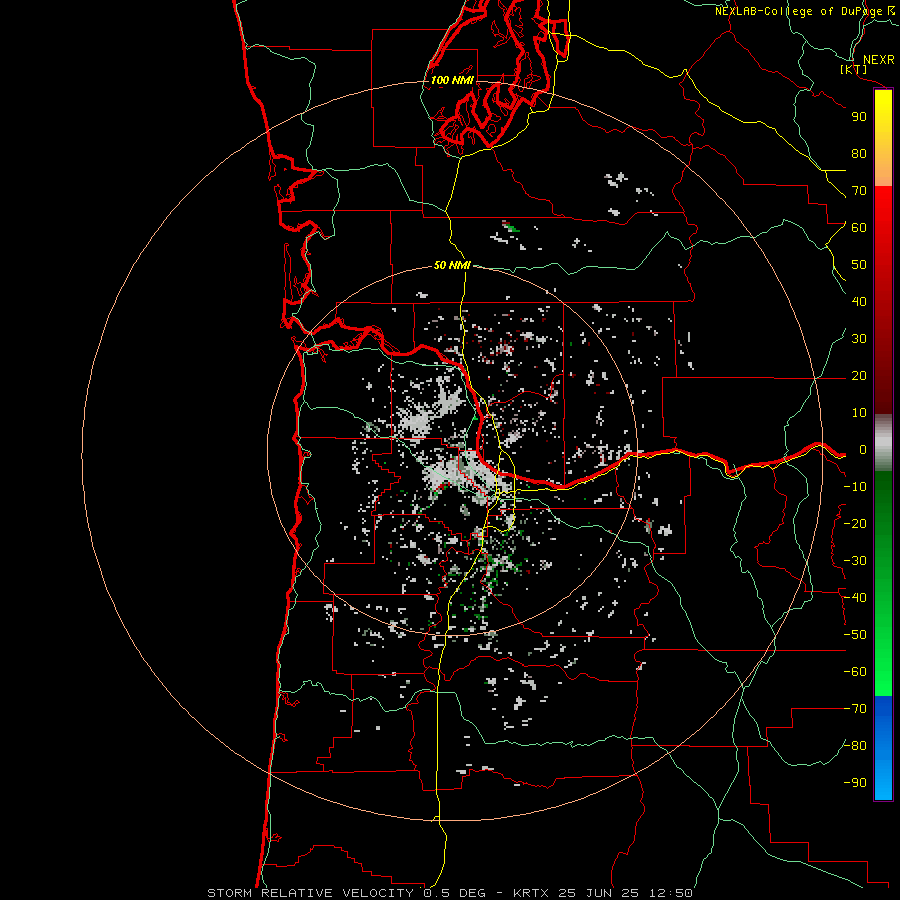The height and width of the screenshot is (900, 900).
Task: Select the -20 value on velocity scale
Action: click(855, 523)
